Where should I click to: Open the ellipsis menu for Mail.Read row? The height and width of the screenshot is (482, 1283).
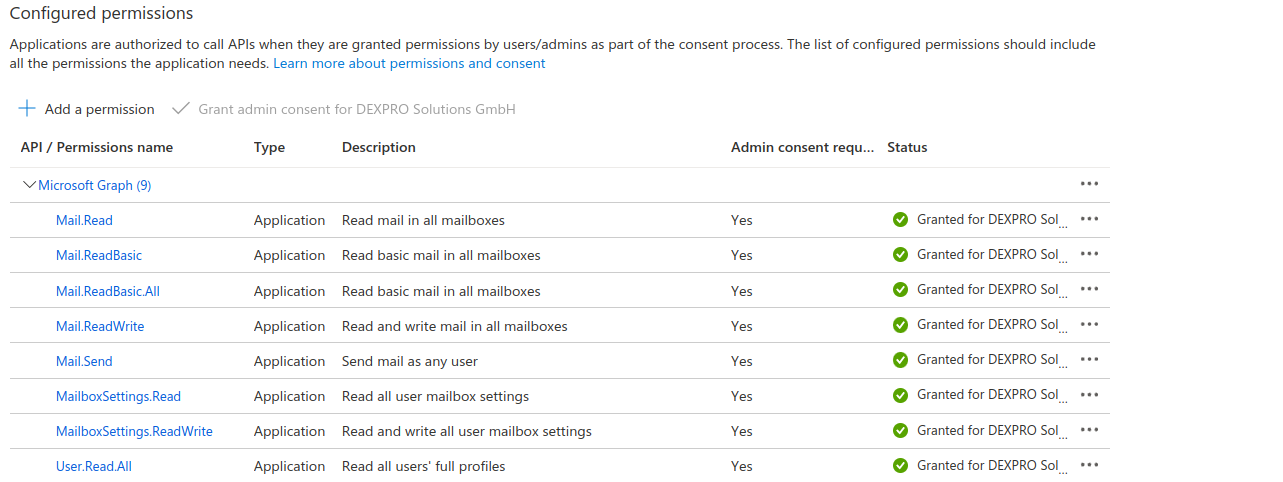pos(1089,219)
